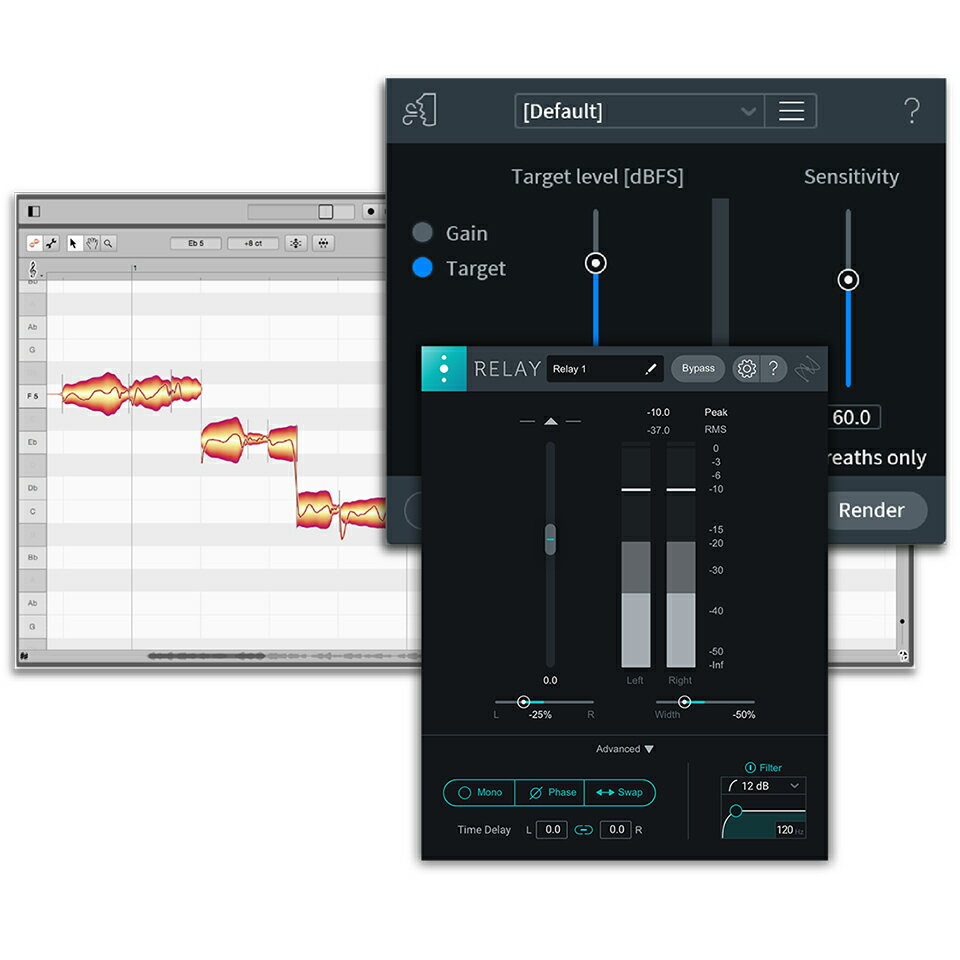Click the Sensitivity value field 60.0
Image resolution: width=960 pixels, height=960 pixels.
coord(853,417)
